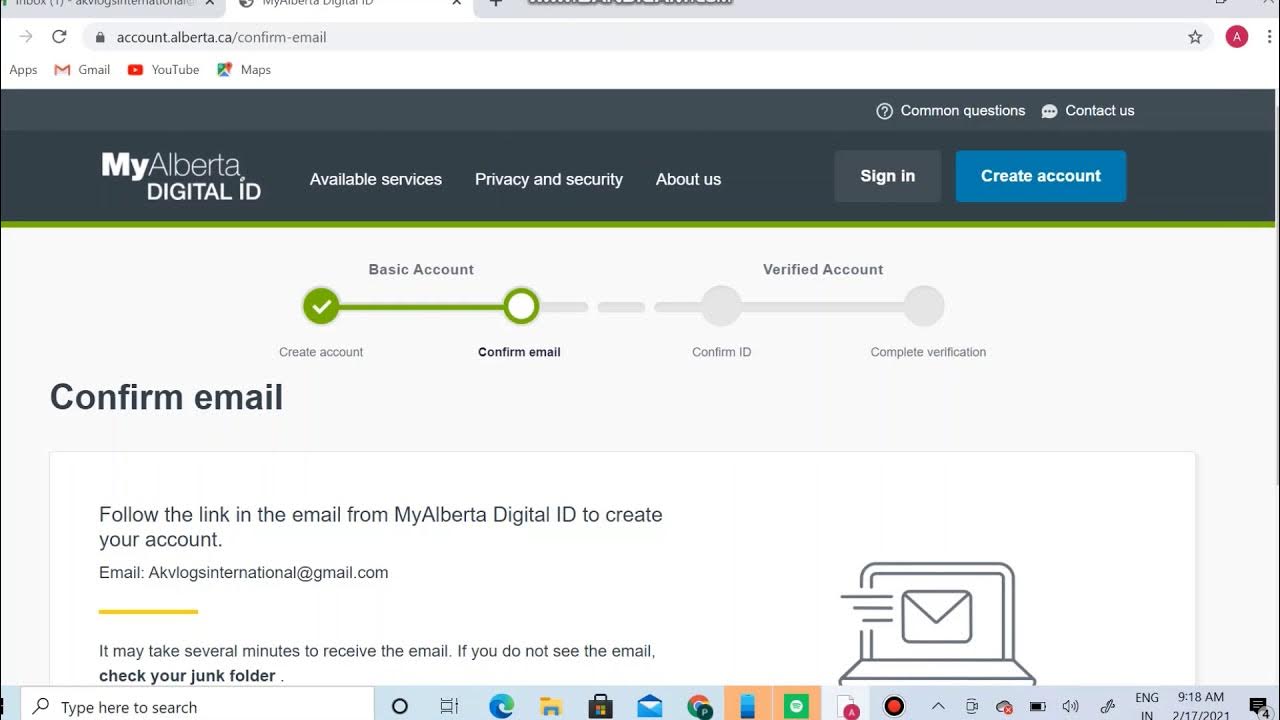The height and width of the screenshot is (720, 1280).
Task: Click the email address Akvlogsinternational@gmail.com text
Action: [268, 573]
